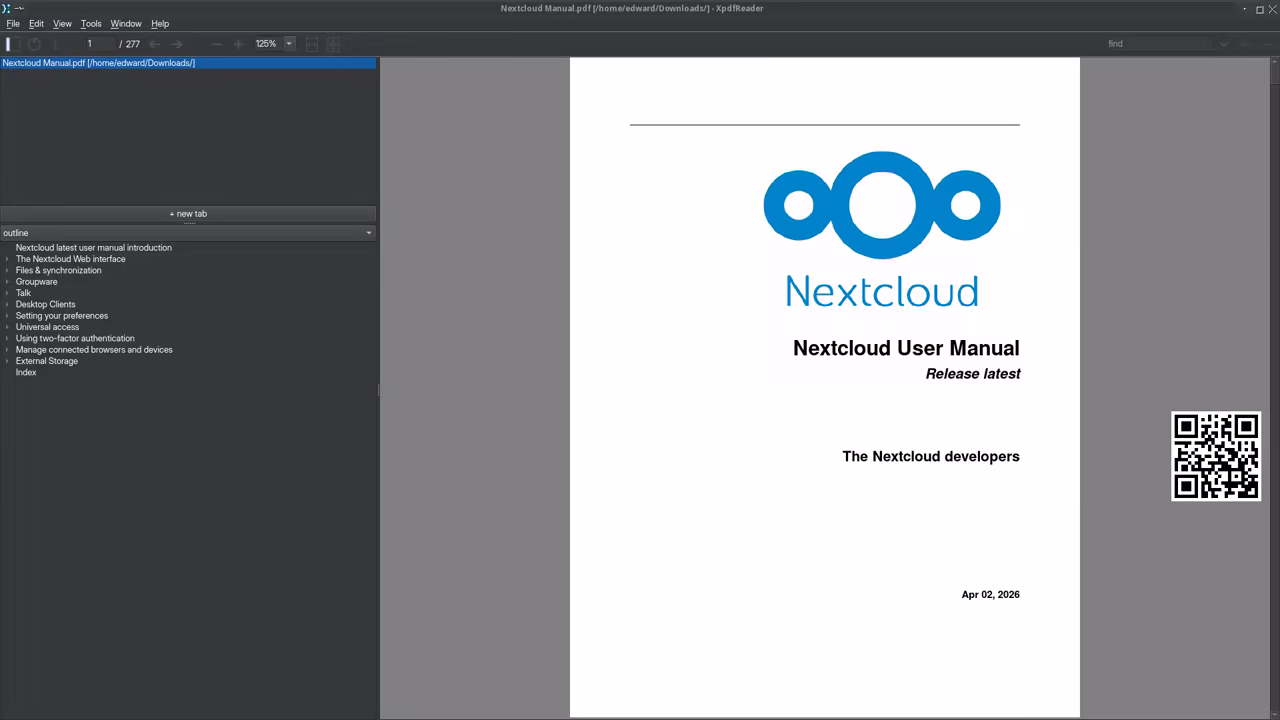Click the 'Apr 02, 2026' date text

point(991,594)
